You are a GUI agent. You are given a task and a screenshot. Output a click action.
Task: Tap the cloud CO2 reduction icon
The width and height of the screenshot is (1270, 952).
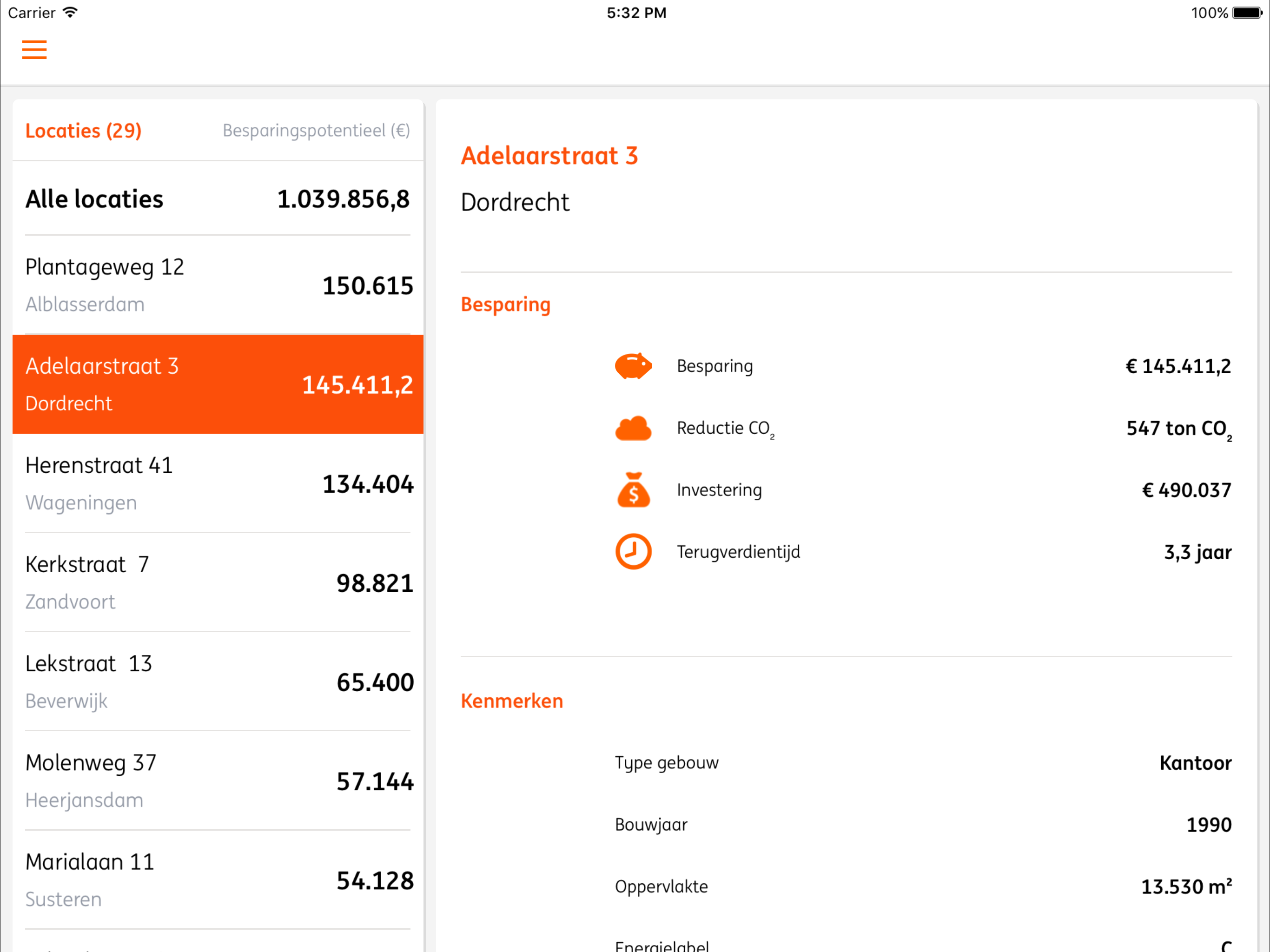pos(633,428)
